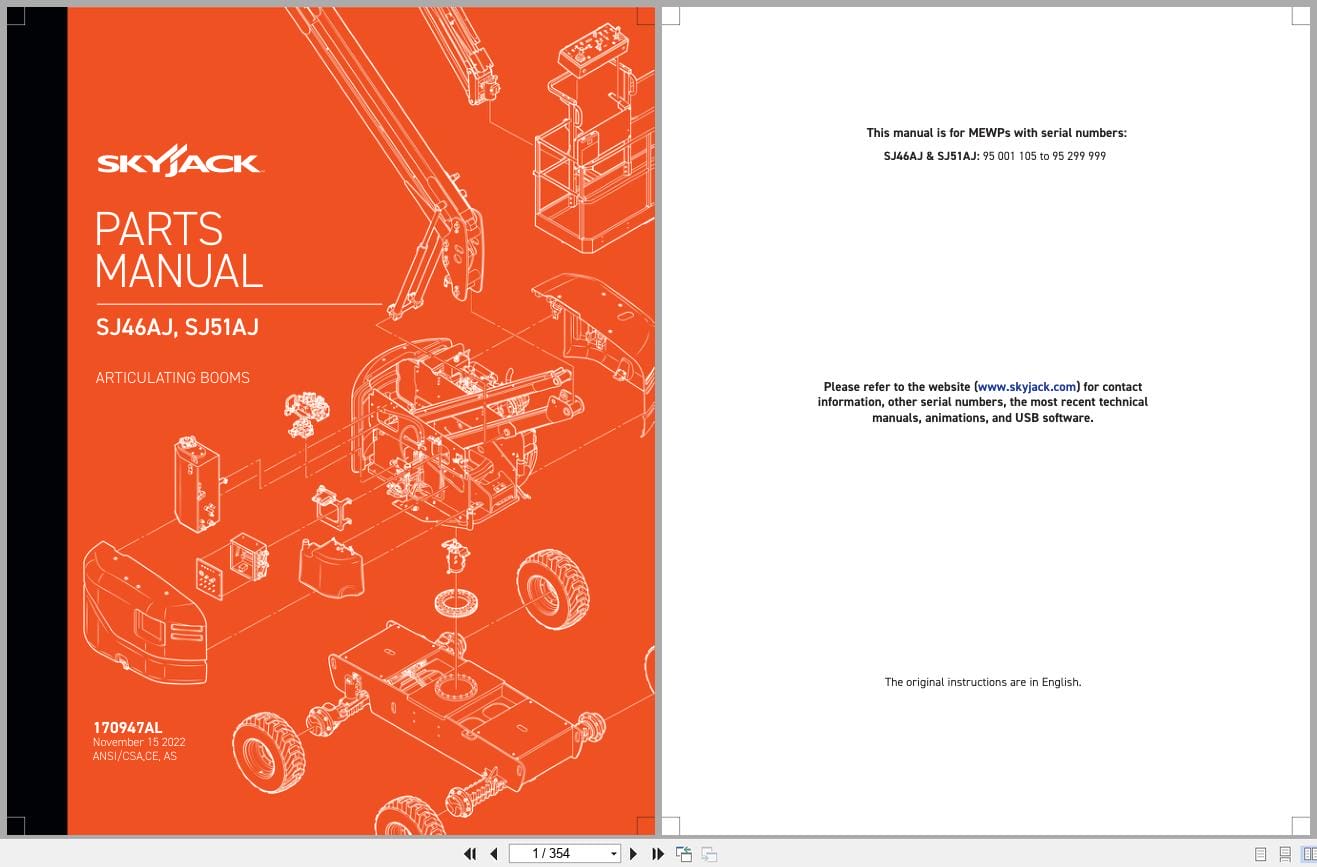The width and height of the screenshot is (1317, 867).
Task: Click "This manual is for MEWPs with serial numbers:"
Action: click(997, 133)
